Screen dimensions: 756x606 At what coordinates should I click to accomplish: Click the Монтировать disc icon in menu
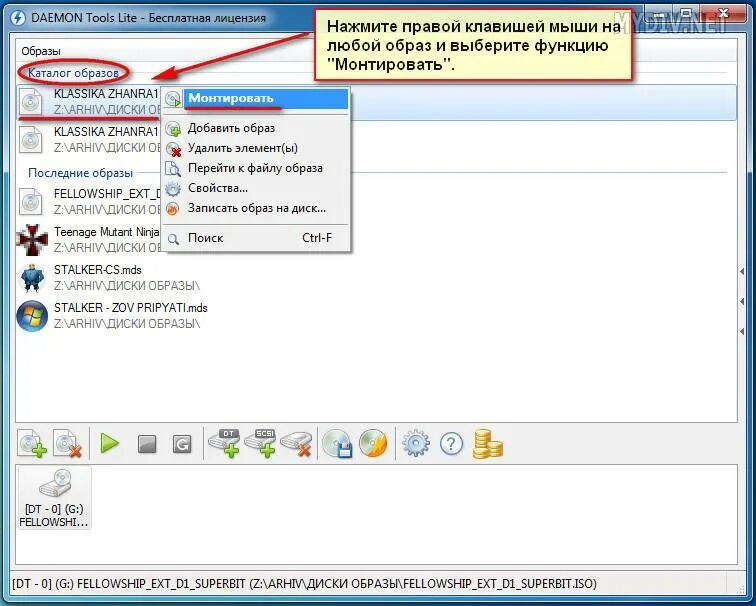point(173,99)
